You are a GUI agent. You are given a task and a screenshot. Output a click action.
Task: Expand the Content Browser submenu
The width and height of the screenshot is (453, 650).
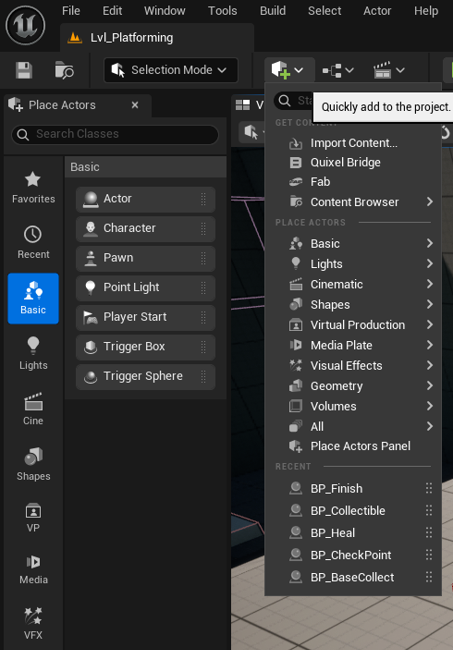click(353, 202)
